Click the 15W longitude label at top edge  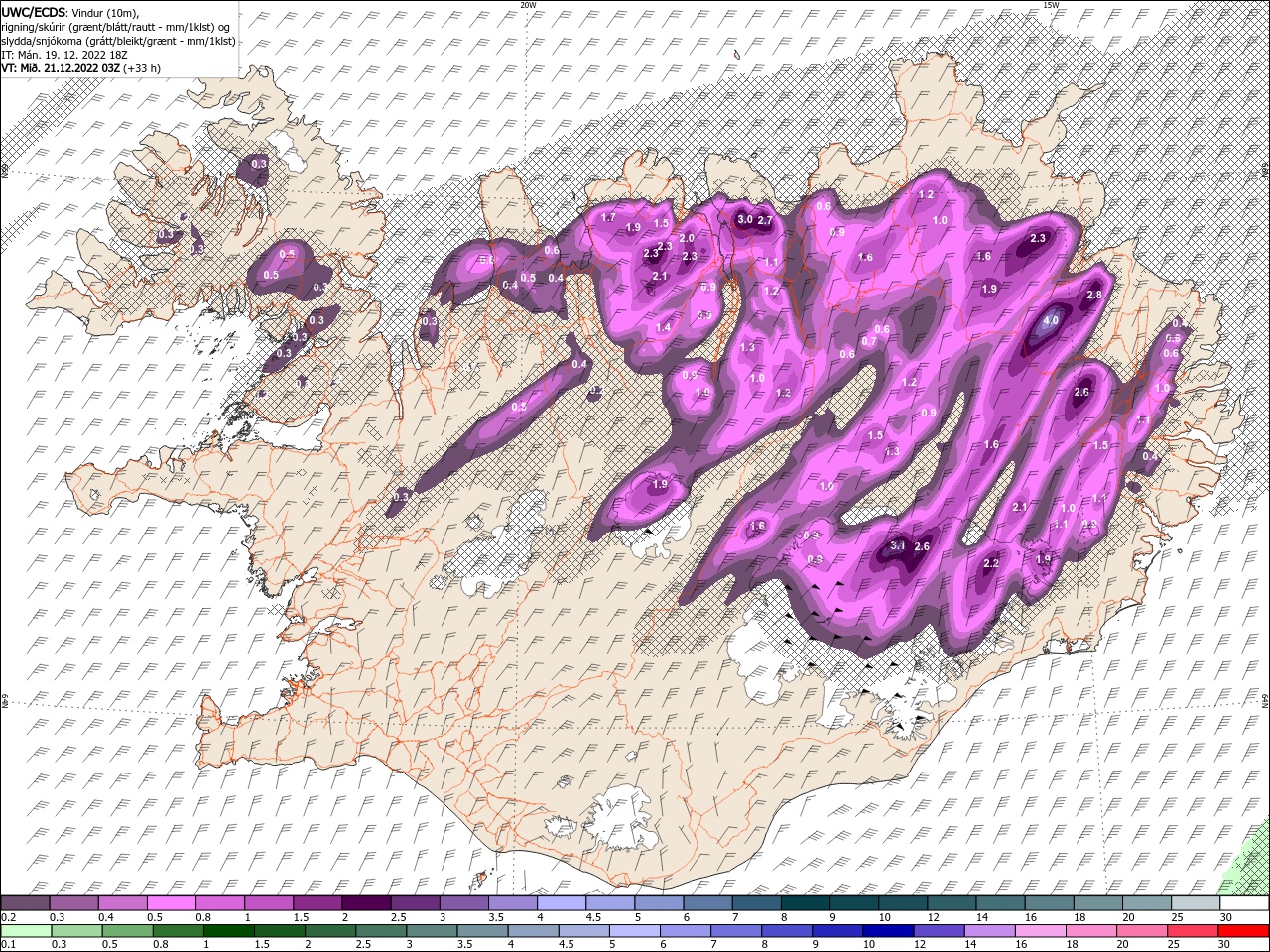[x=1051, y=5]
